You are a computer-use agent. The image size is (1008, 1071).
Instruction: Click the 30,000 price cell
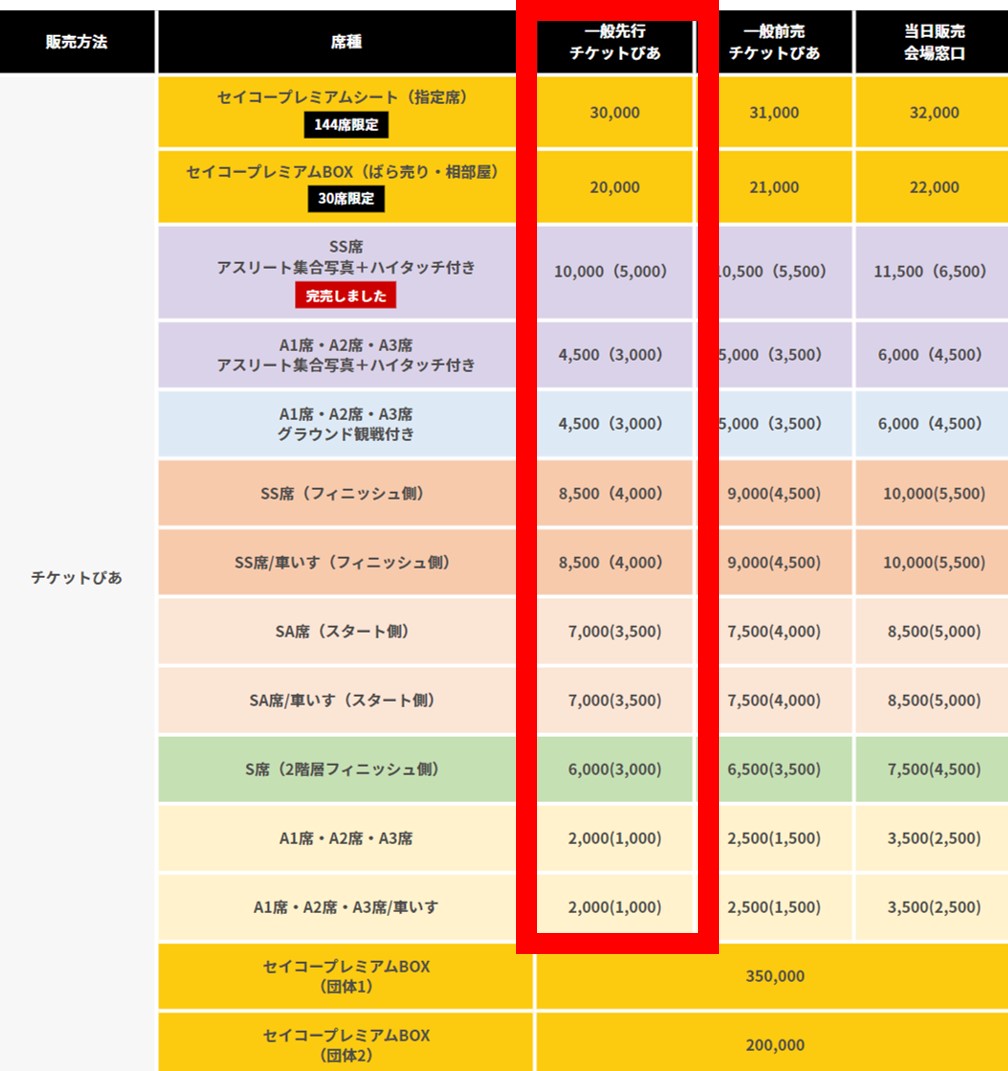[615, 112]
